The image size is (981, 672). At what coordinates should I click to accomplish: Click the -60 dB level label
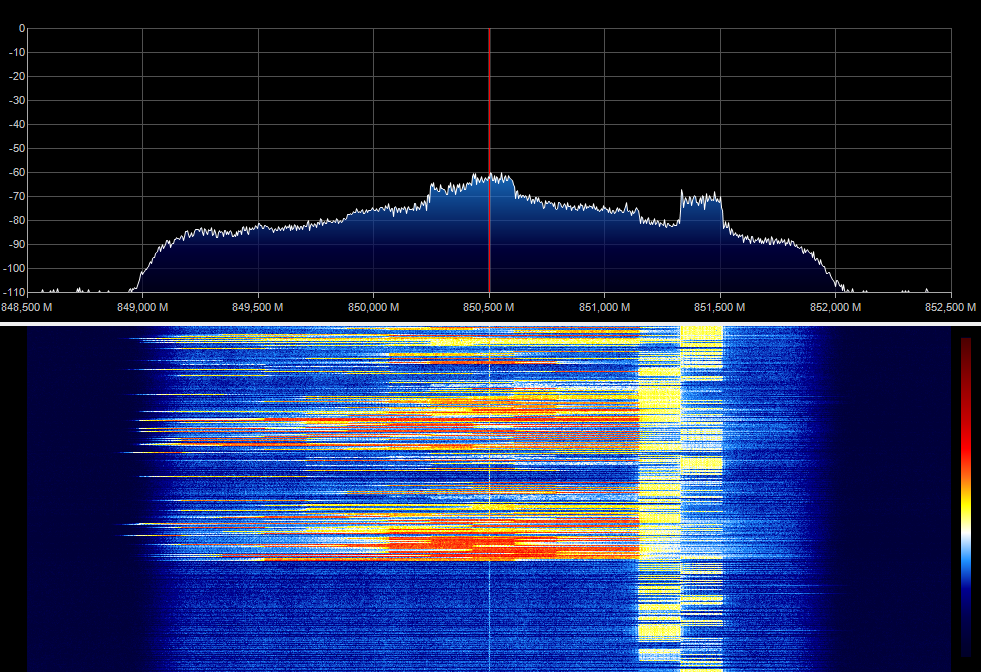[x=17, y=172]
